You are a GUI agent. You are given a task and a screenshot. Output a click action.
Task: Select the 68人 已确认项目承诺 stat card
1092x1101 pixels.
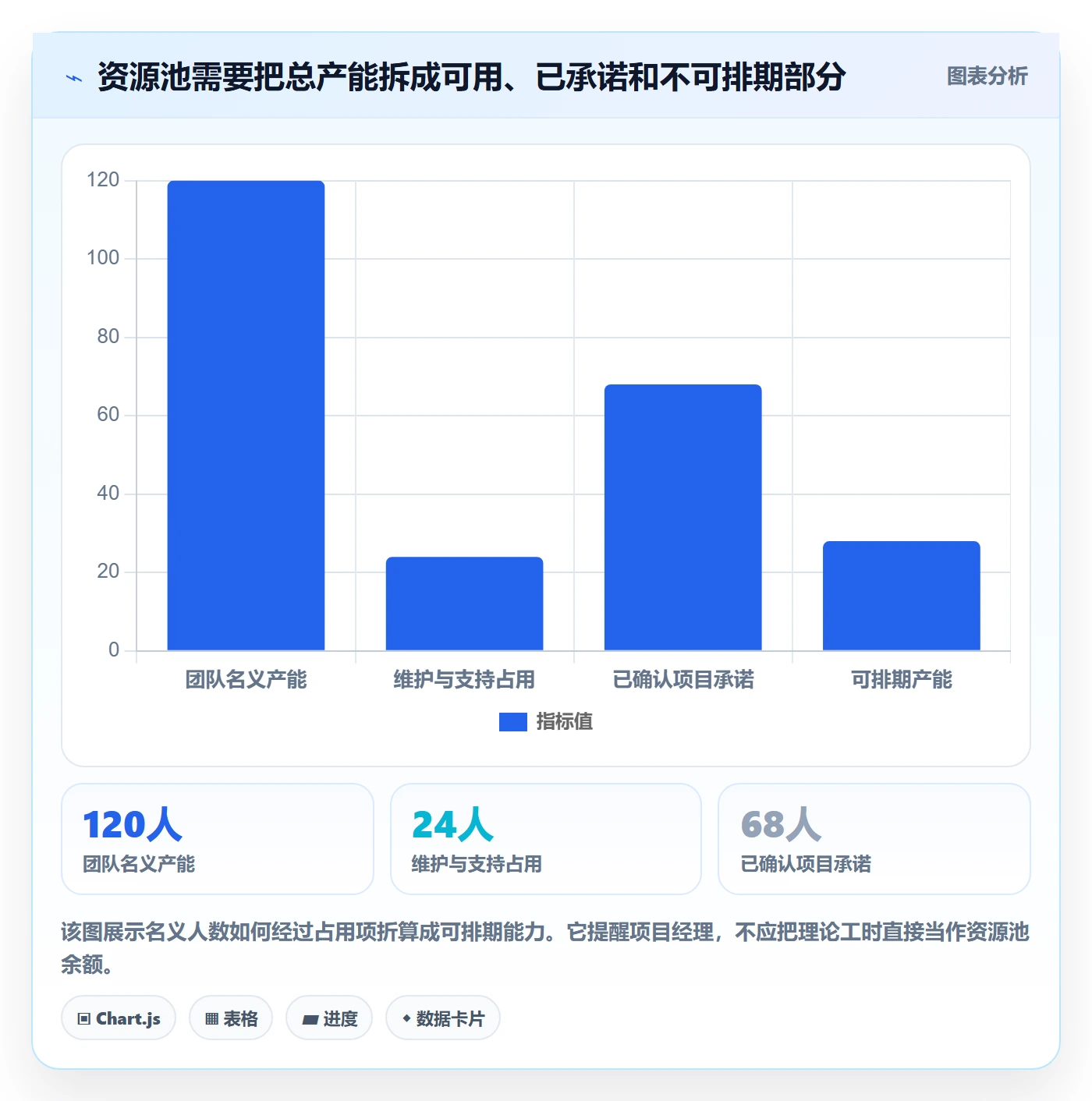click(x=874, y=839)
